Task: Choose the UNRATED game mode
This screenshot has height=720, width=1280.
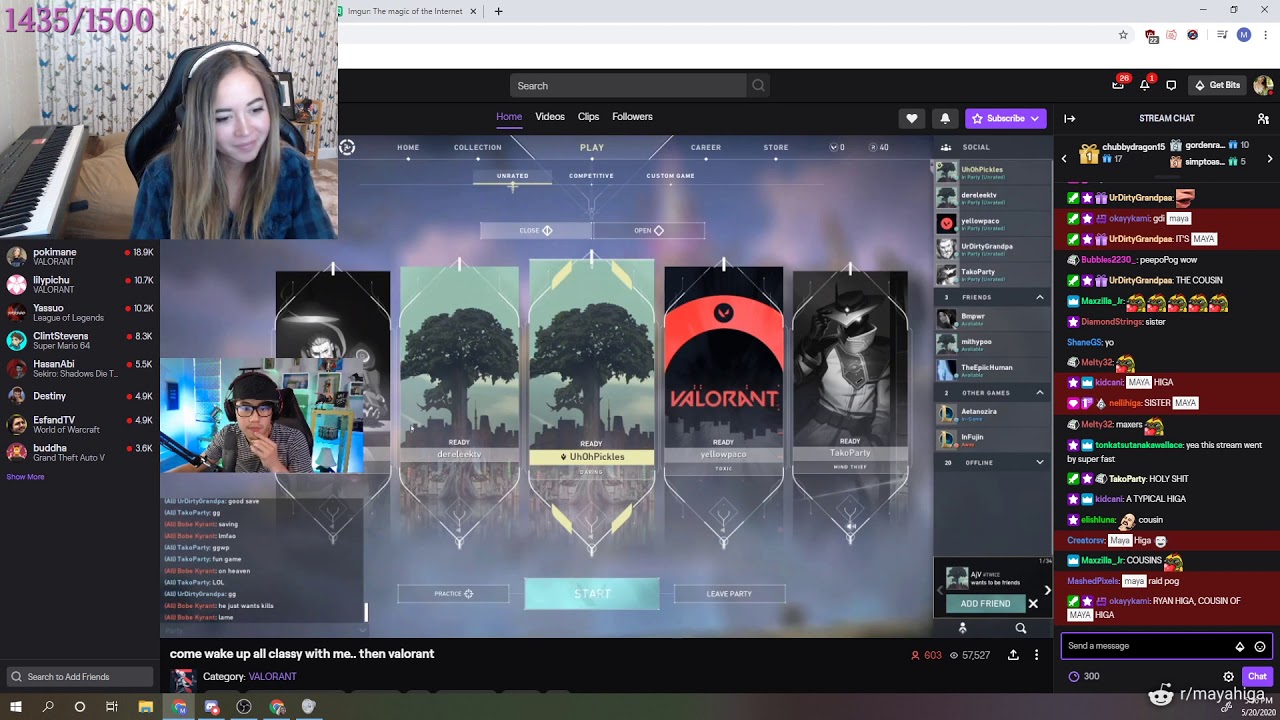Action: [513, 176]
